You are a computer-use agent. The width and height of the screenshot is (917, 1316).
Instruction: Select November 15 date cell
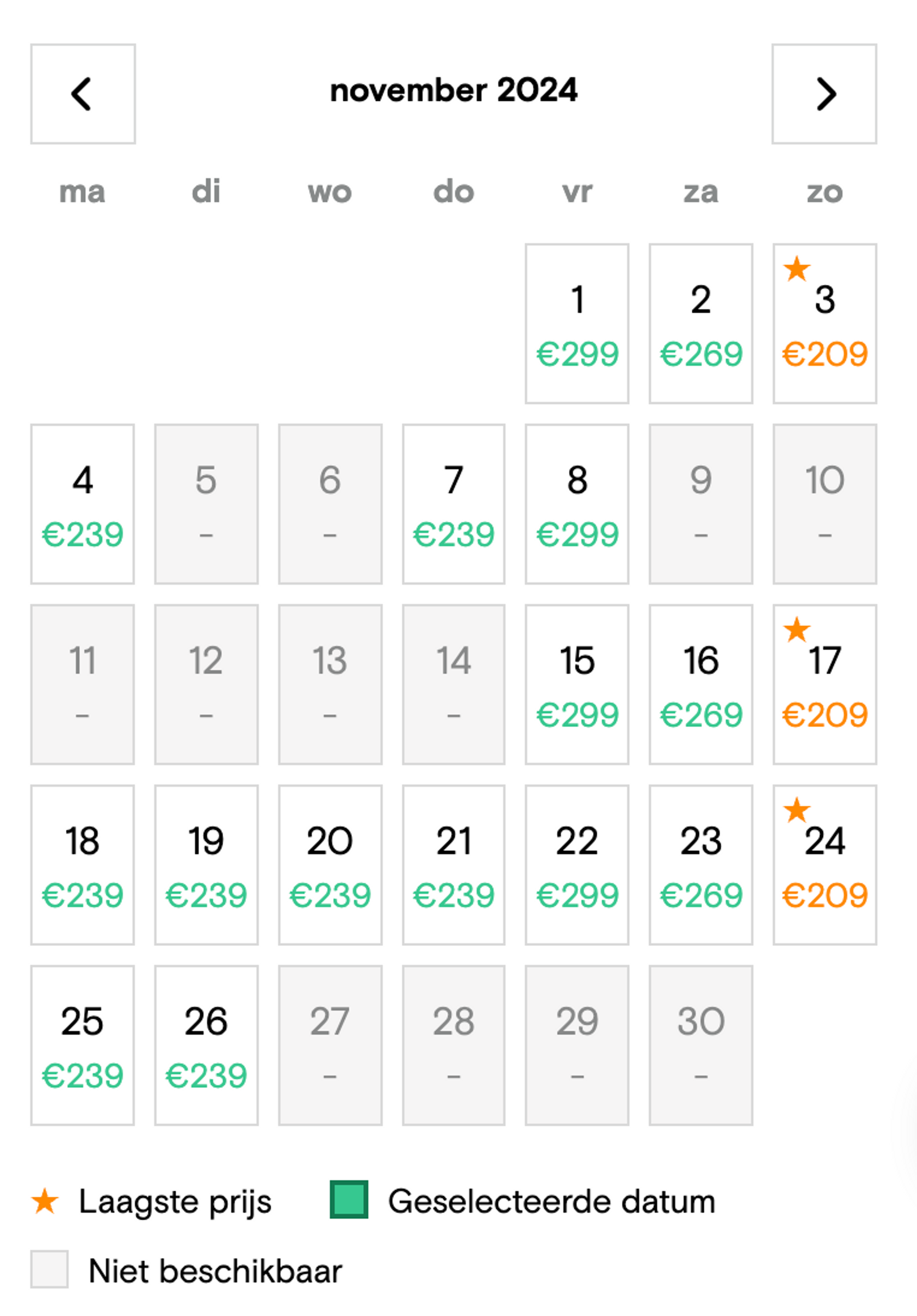(577, 684)
